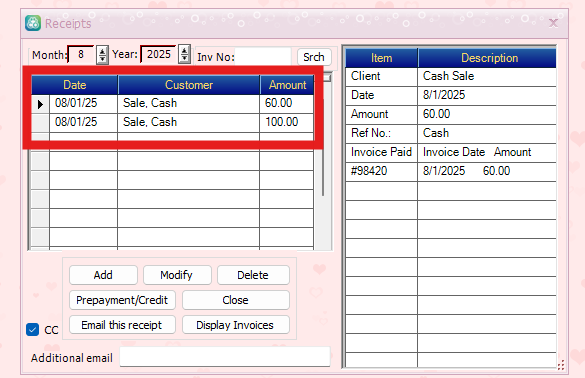Close the Receipts window

click(553, 24)
